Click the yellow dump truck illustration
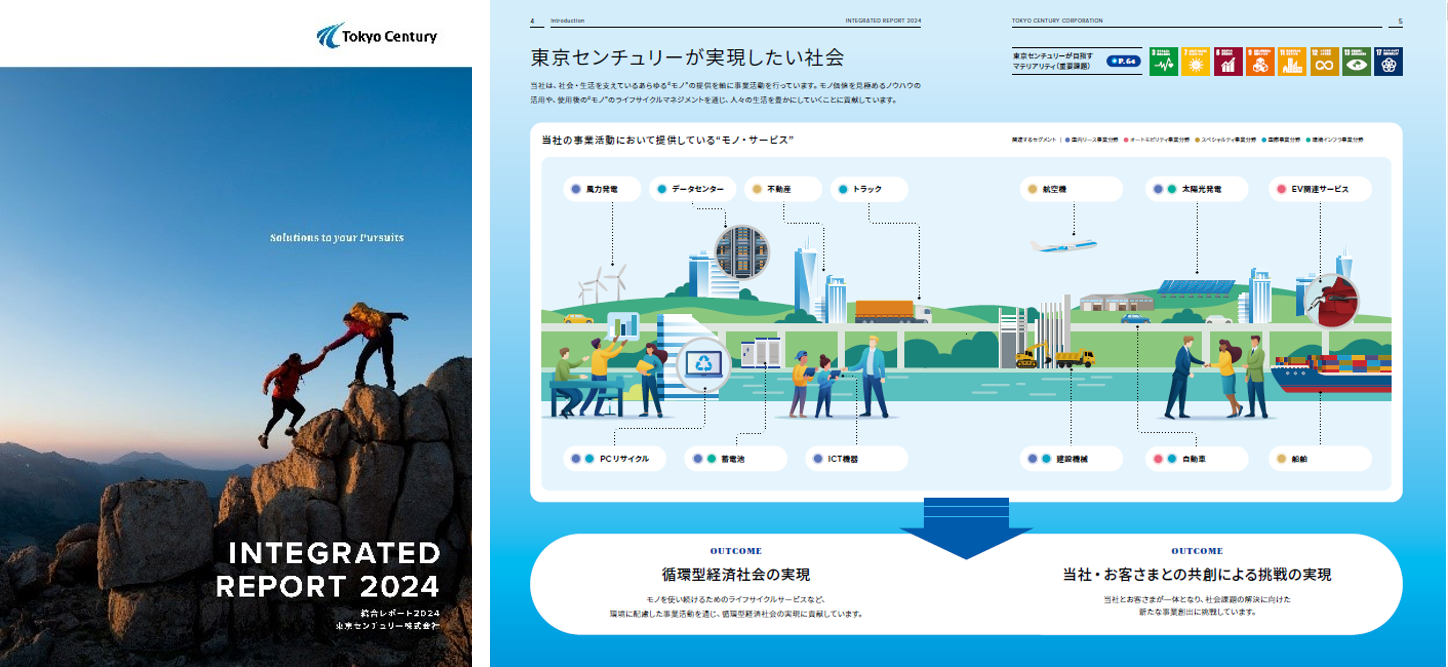The width and height of the screenshot is (1448, 667). pyautogui.click(x=1075, y=357)
